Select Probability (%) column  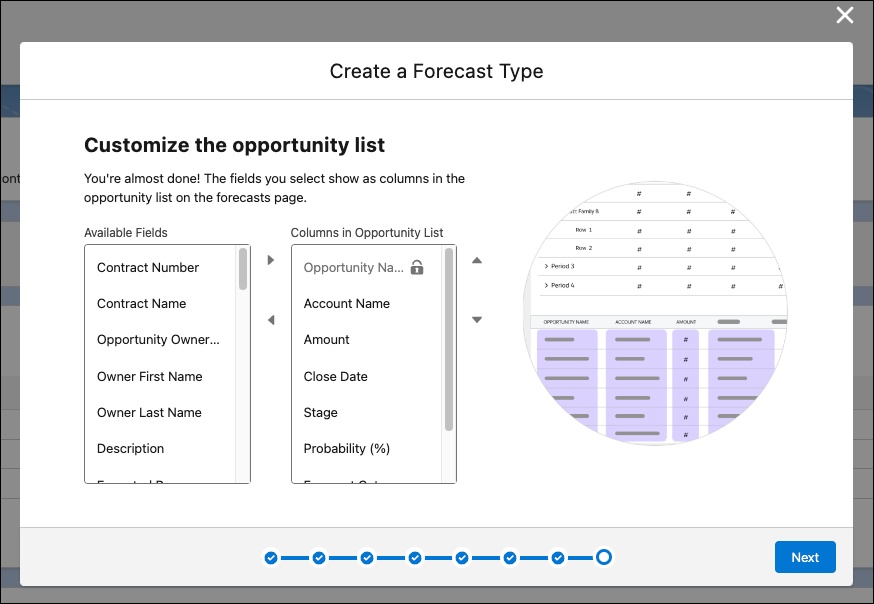pos(367,449)
